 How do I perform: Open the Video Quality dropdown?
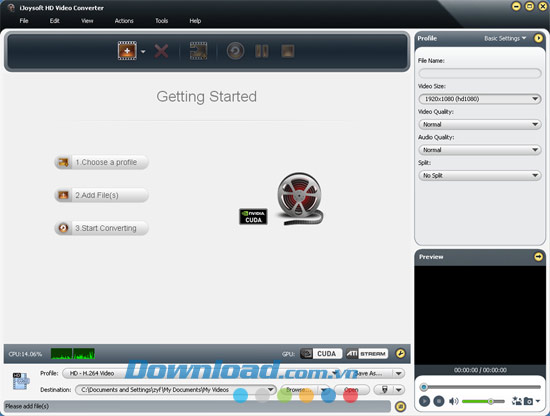[479, 124]
